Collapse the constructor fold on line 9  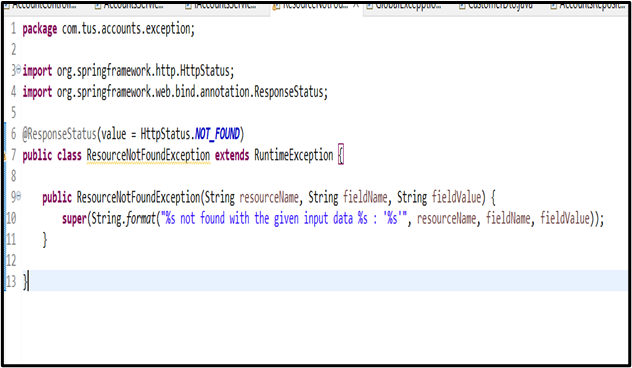[19, 196]
